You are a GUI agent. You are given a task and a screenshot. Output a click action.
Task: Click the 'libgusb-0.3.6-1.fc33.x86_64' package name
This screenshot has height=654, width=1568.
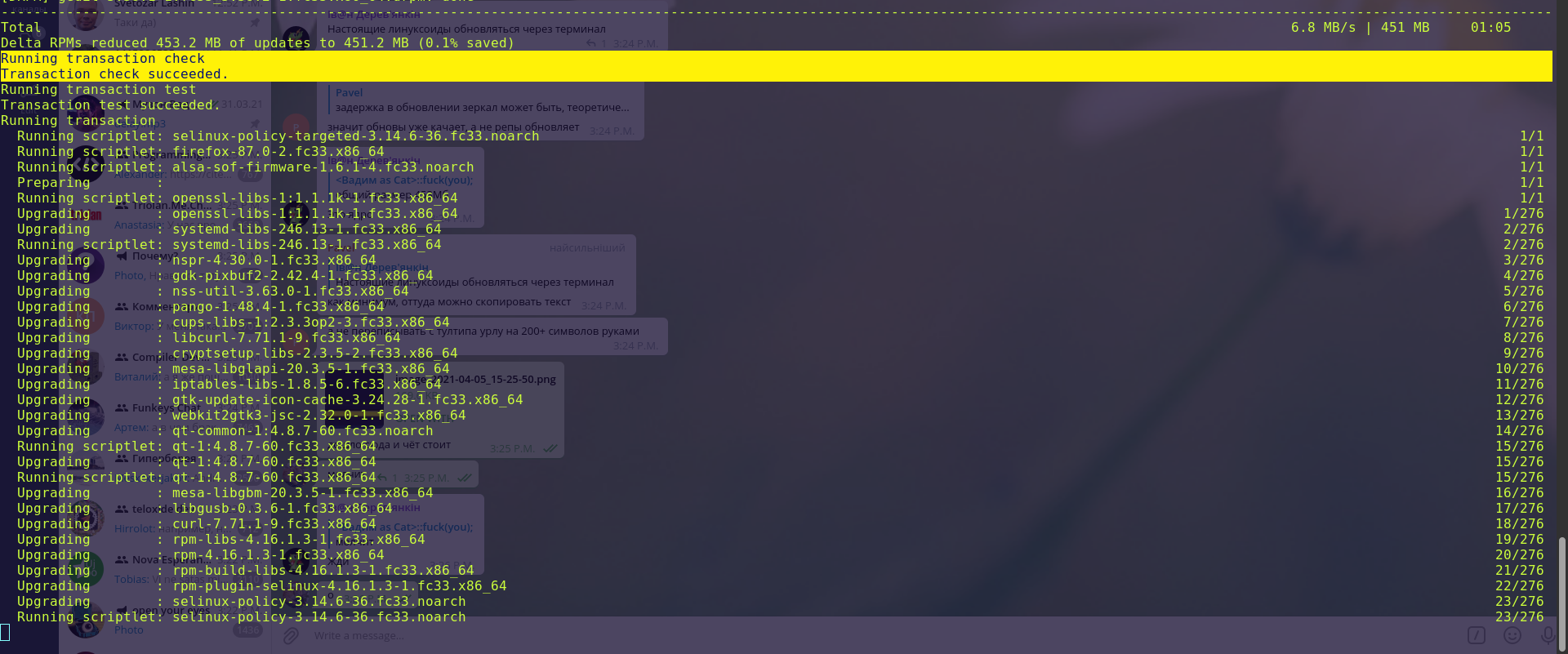283,509
